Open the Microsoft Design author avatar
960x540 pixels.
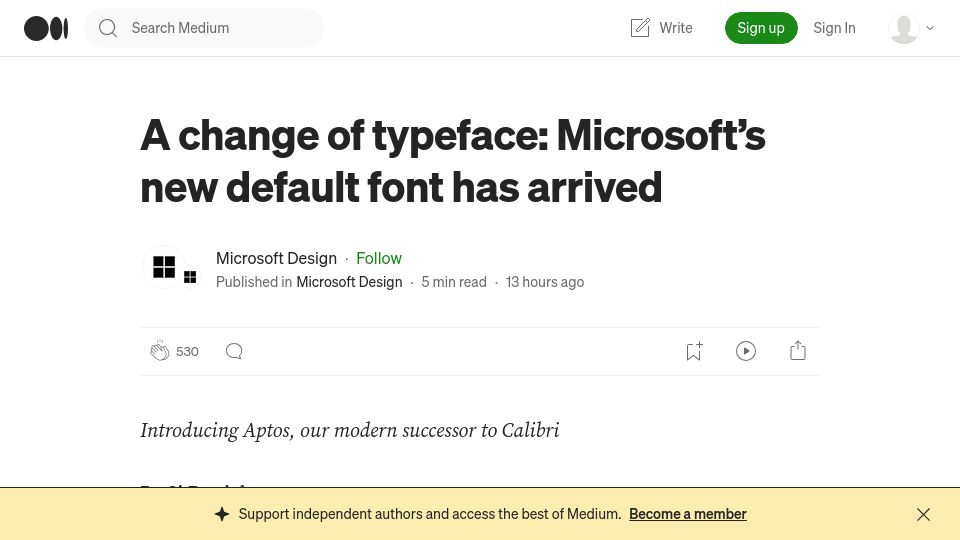click(164, 267)
